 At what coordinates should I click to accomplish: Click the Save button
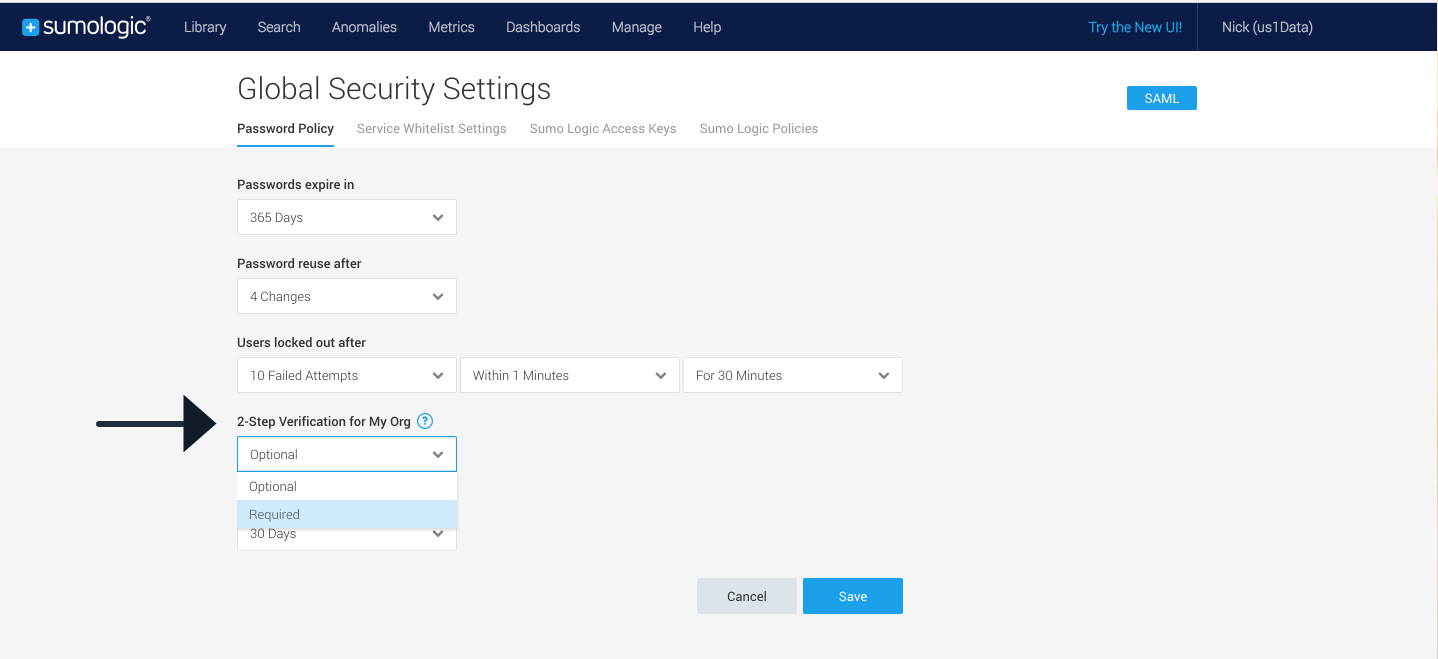(x=853, y=596)
